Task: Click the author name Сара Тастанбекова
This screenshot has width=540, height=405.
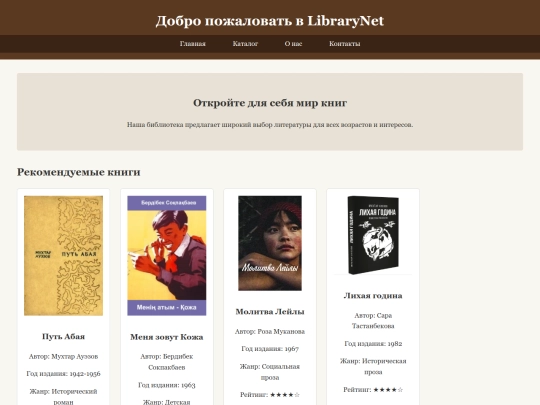Action: pos(373,321)
